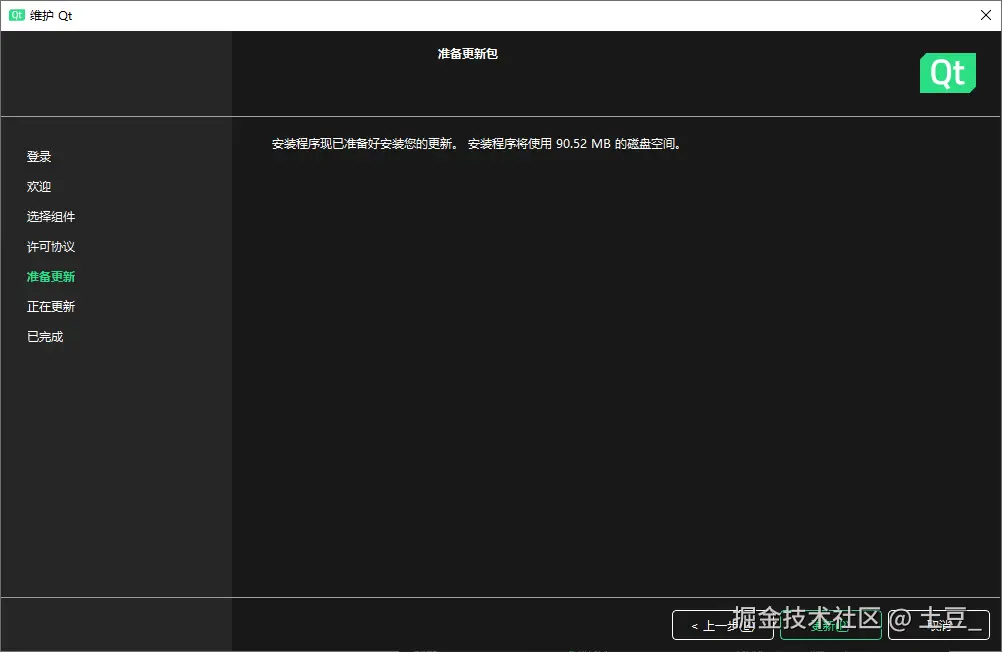
Task: Click the '90.52 MB' disk space message
Action: [x=476, y=144]
